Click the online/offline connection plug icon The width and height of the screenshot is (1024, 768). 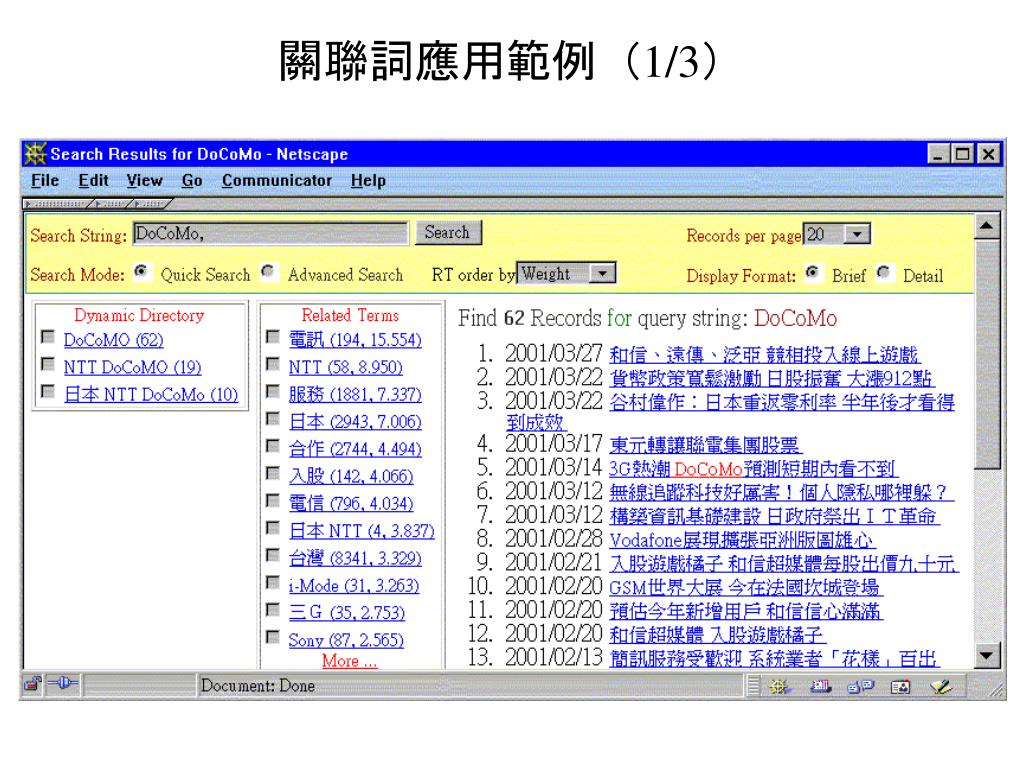[x=63, y=684]
